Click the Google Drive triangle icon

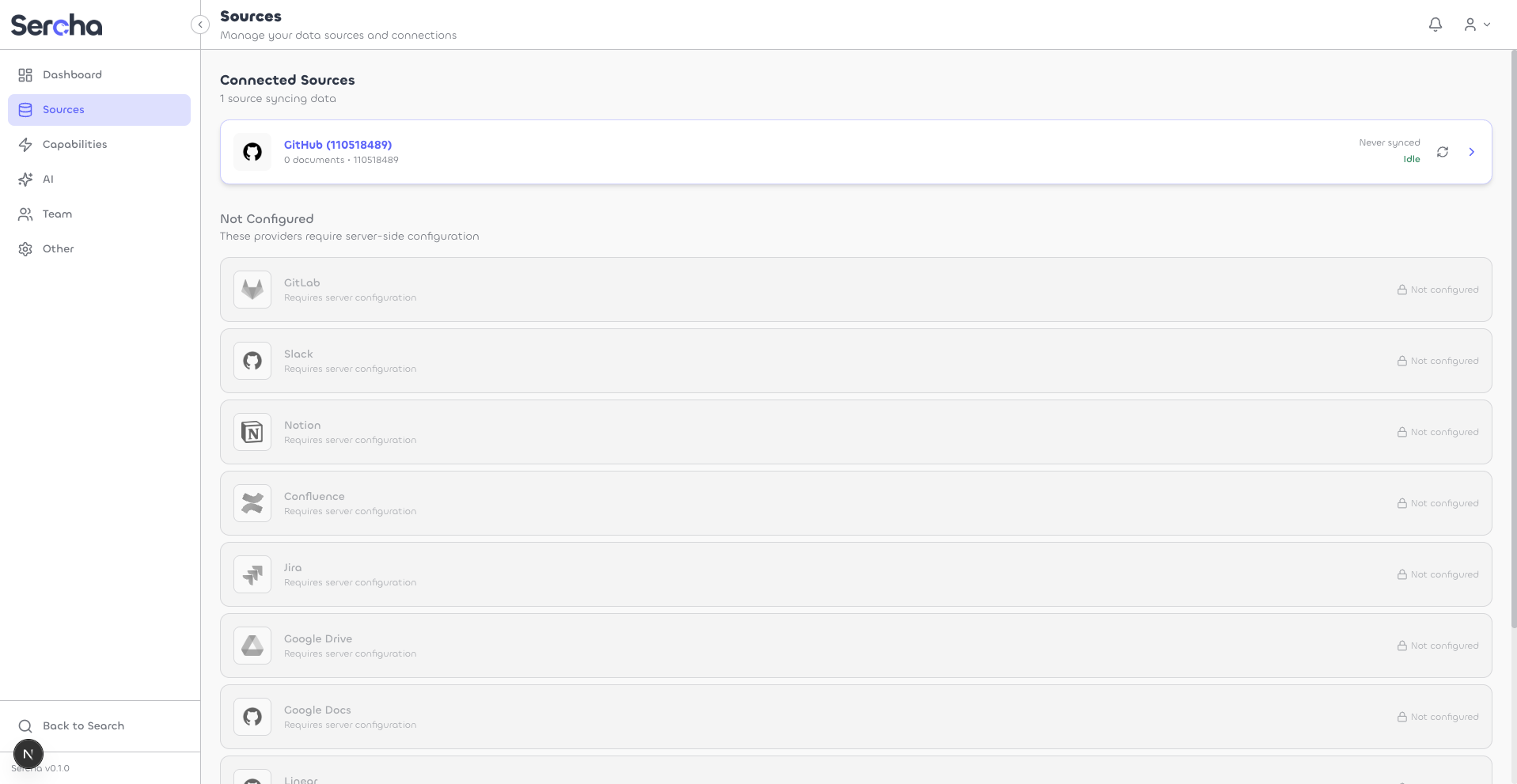coord(252,646)
